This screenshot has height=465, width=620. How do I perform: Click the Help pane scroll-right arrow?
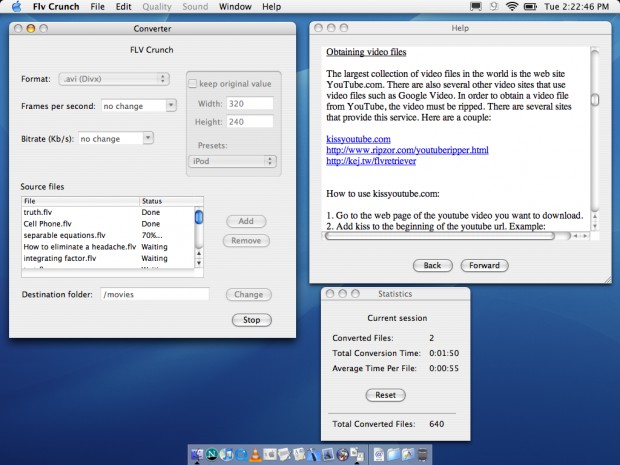point(585,236)
